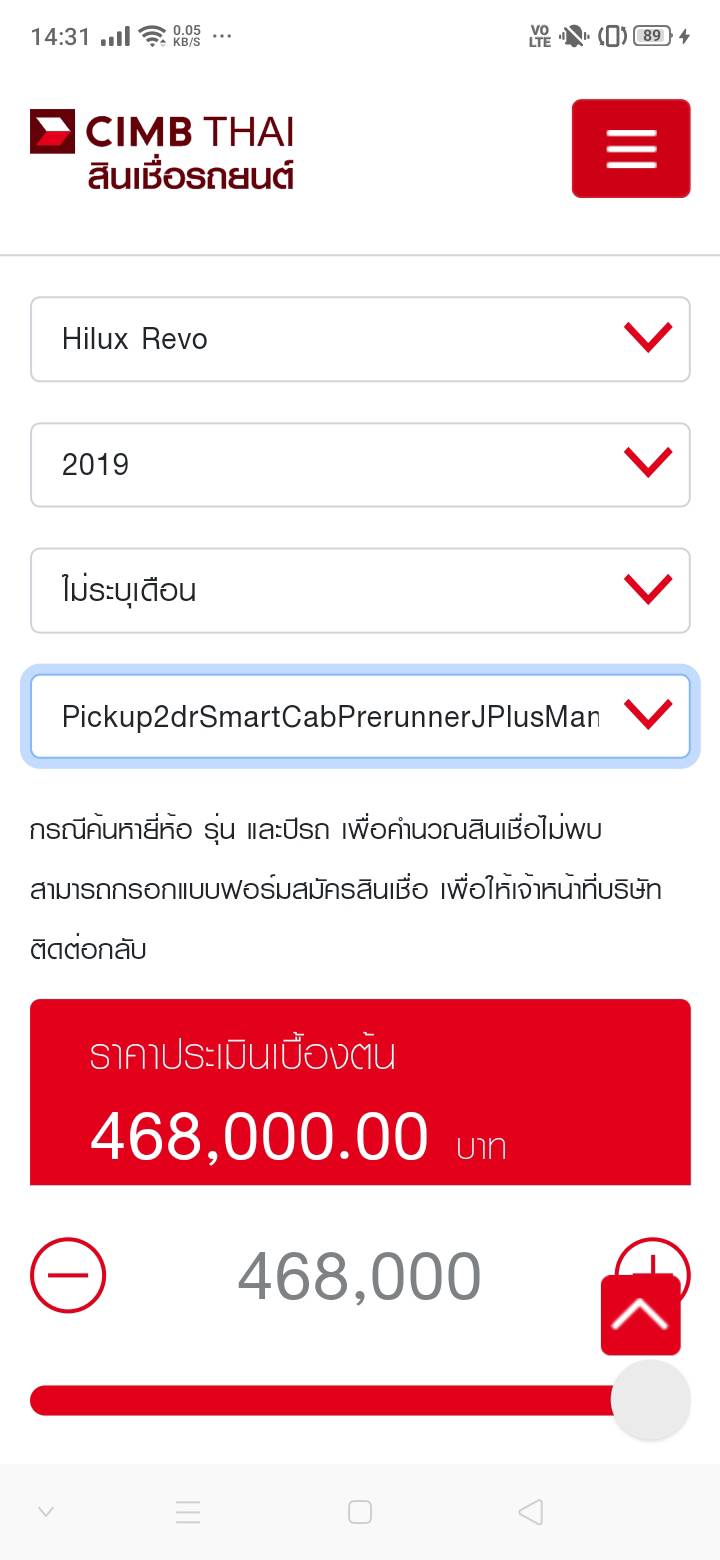Open the Android recent apps button
Screen dimensions: 720x1560
[x=188, y=1512]
